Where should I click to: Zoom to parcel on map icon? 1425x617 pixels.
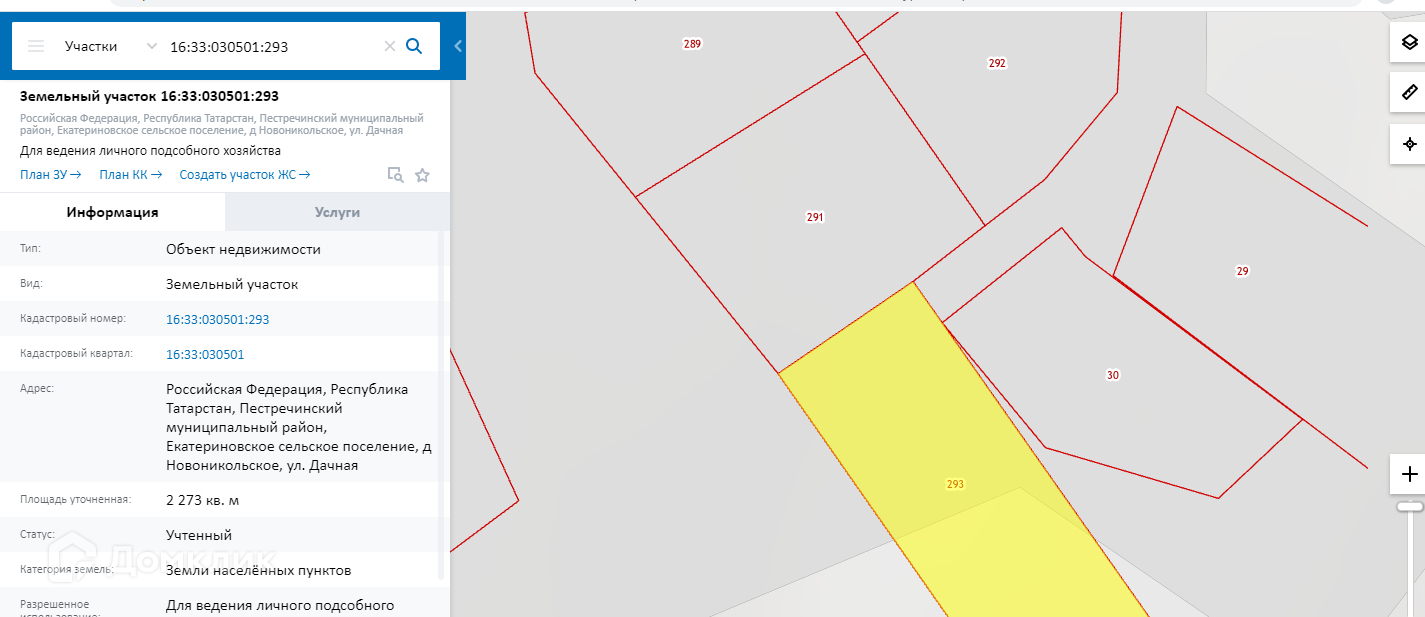(396, 175)
